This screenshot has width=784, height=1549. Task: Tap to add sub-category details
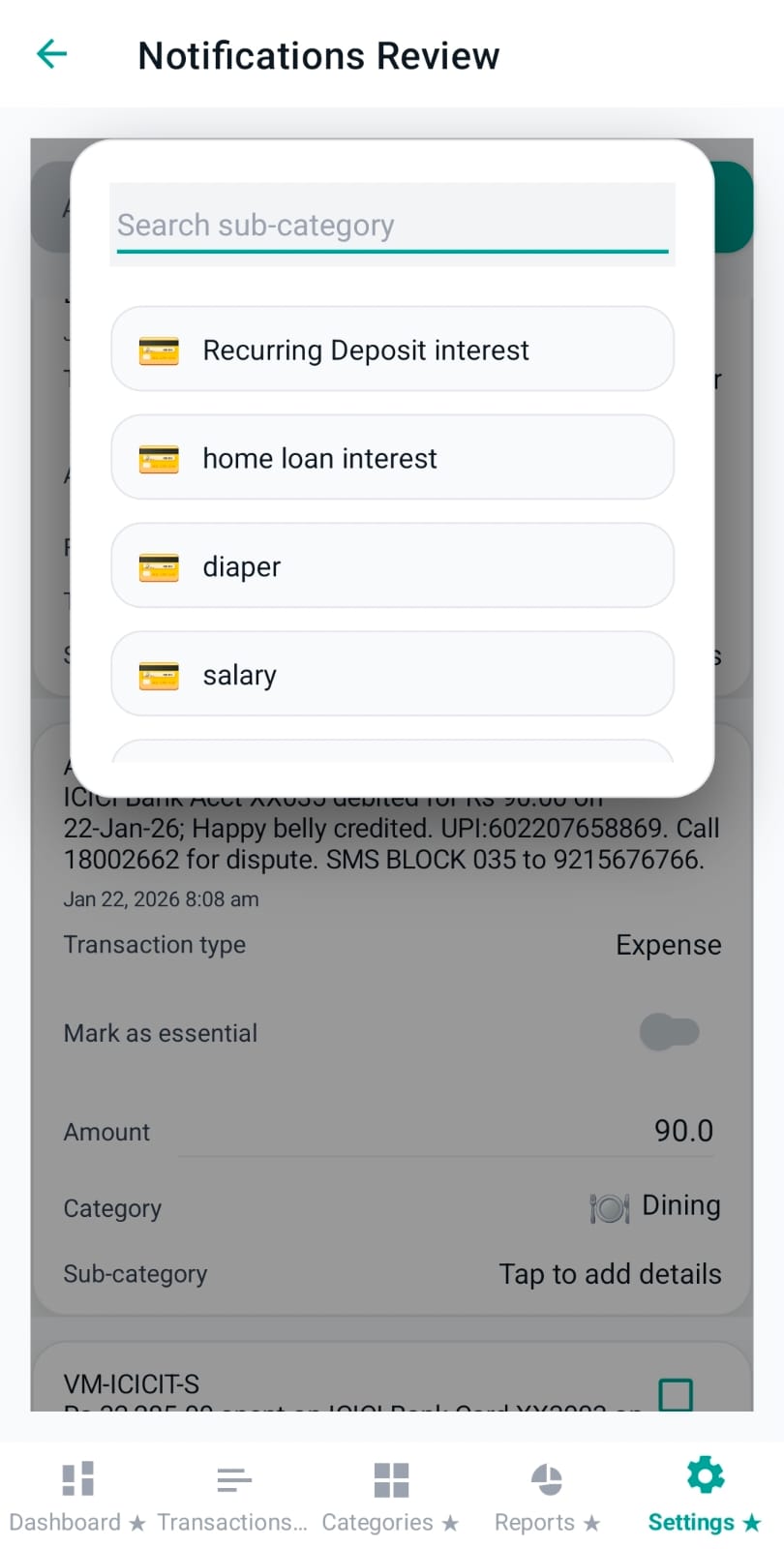610,1274
